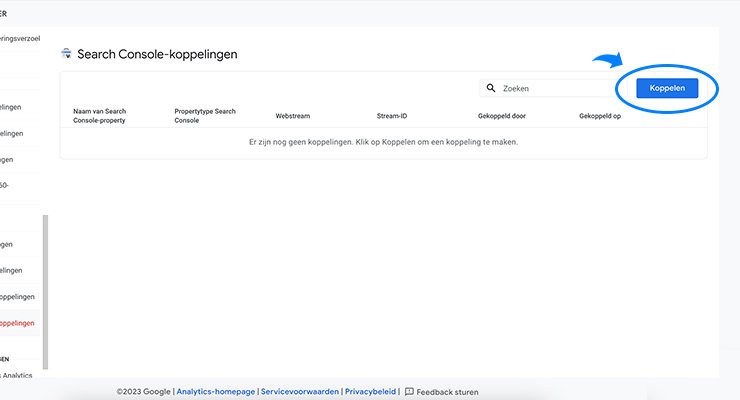Click the feedback speech-bubble icon

pyautogui.click(x=409, y=392)
